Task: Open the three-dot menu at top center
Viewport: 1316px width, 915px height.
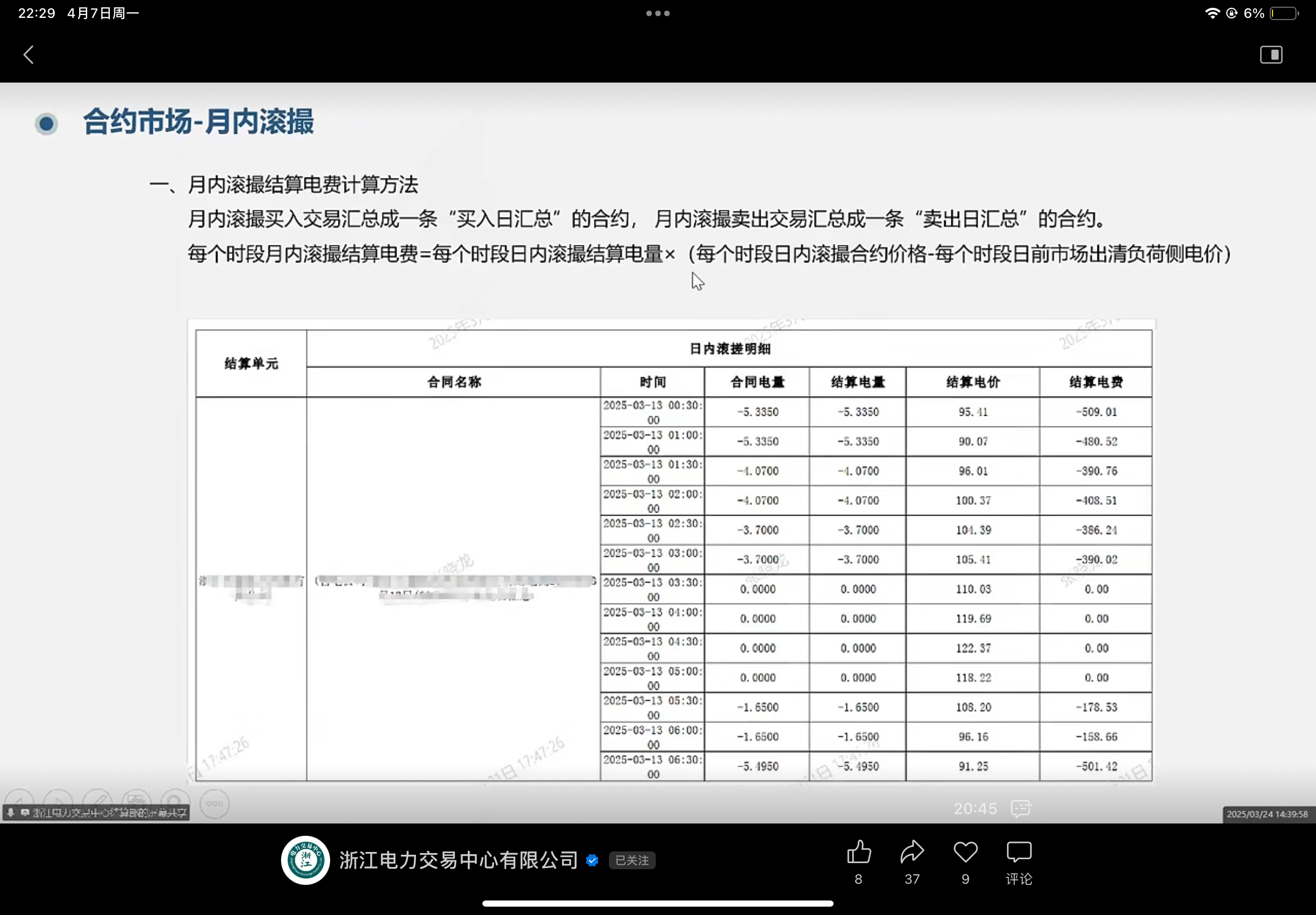Action: 657,13
